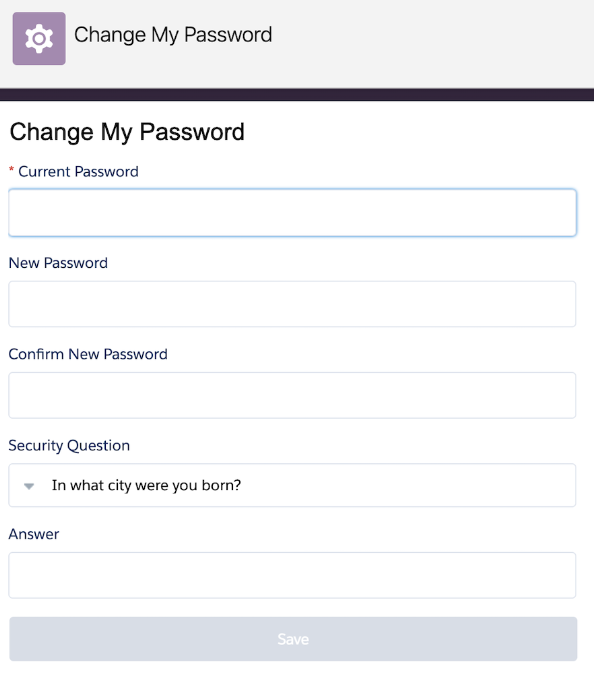The image size is (594, 676).
Task: Click the large page heading "Change My Password"
Action: [127, 132]
